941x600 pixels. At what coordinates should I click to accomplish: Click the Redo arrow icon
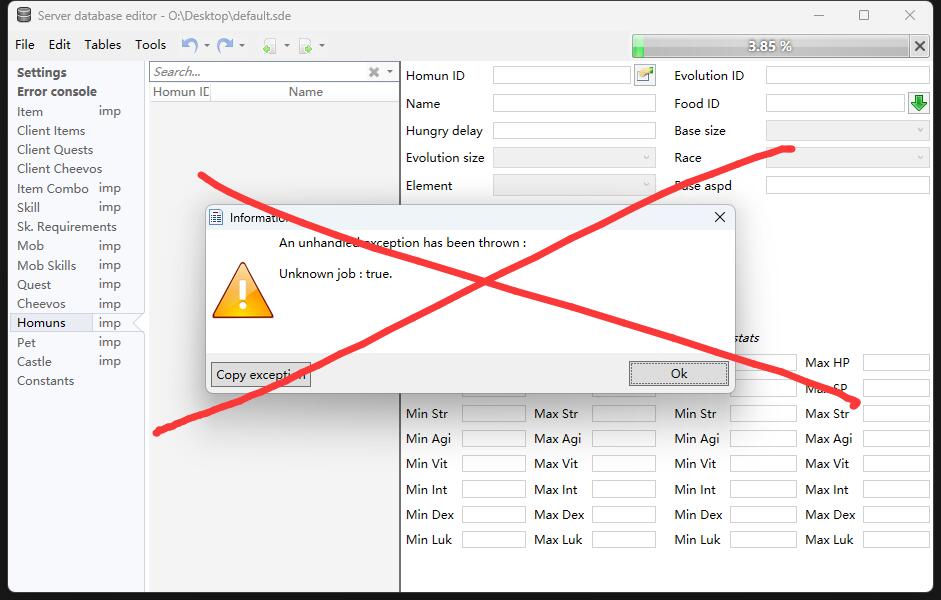[x=225, y=45]
